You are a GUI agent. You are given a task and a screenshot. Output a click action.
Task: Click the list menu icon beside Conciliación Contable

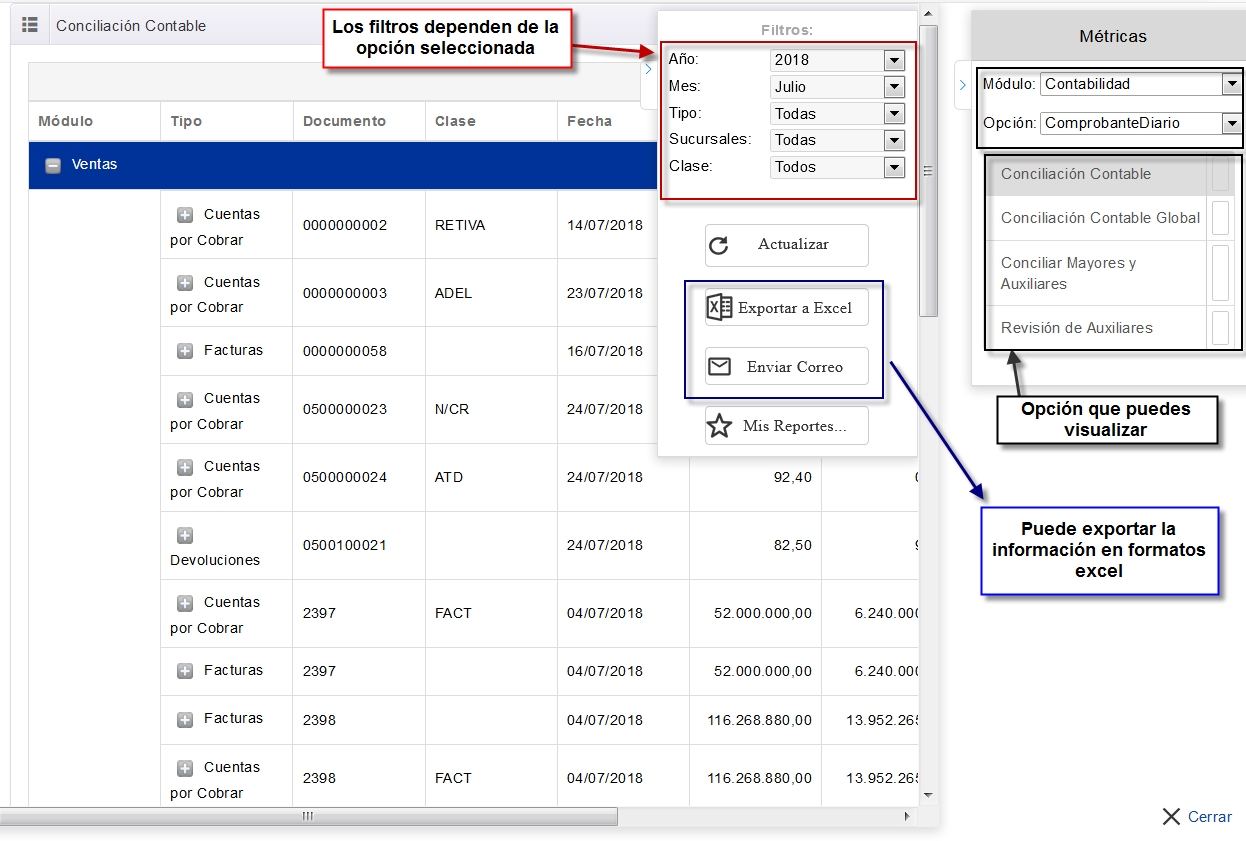click(29, 25)
